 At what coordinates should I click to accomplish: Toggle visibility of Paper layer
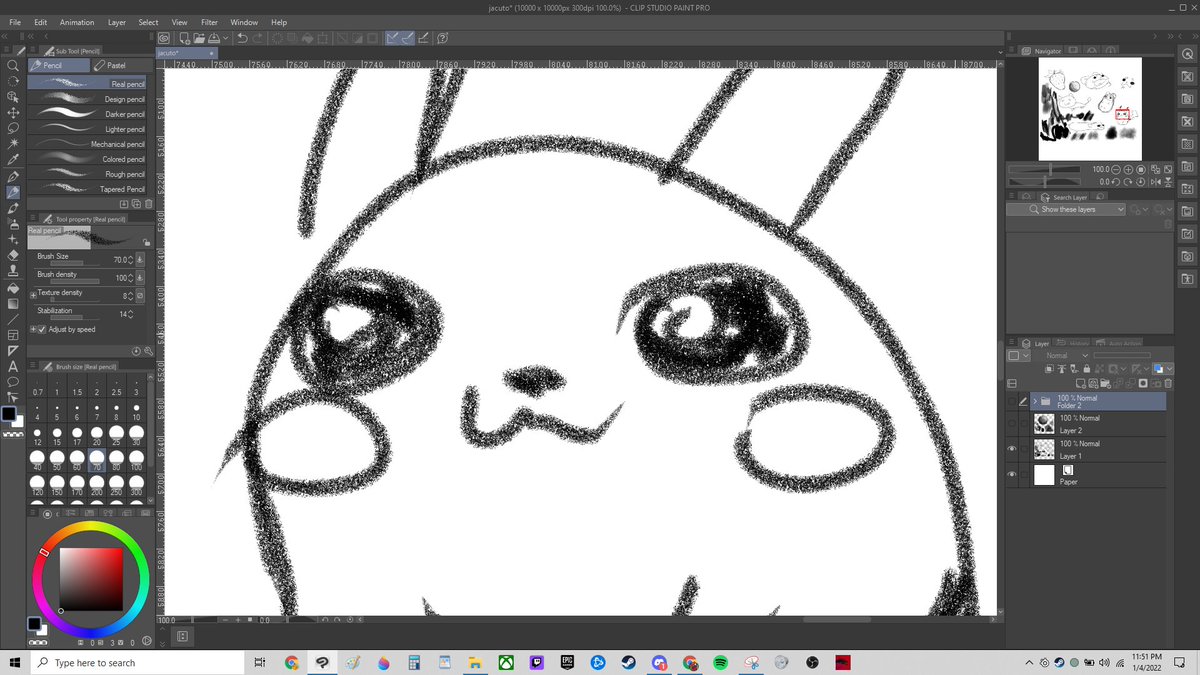(1011, 475)
